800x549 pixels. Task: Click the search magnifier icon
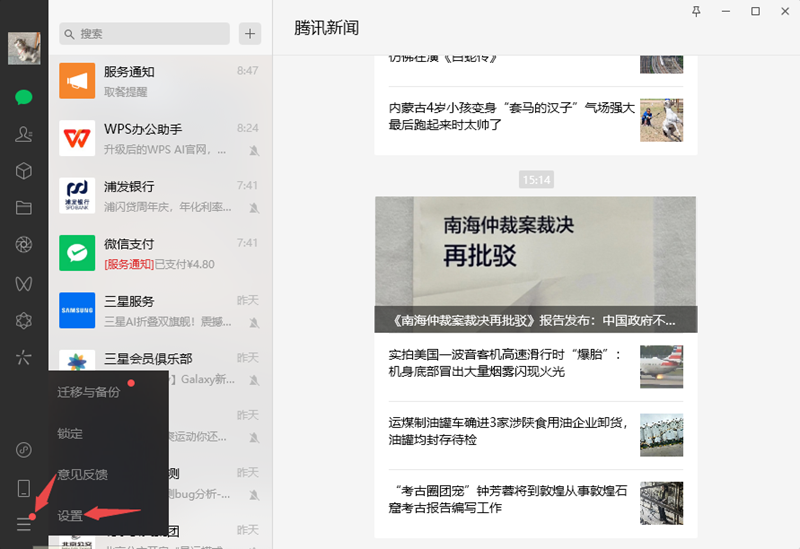[x=69, y=34]
